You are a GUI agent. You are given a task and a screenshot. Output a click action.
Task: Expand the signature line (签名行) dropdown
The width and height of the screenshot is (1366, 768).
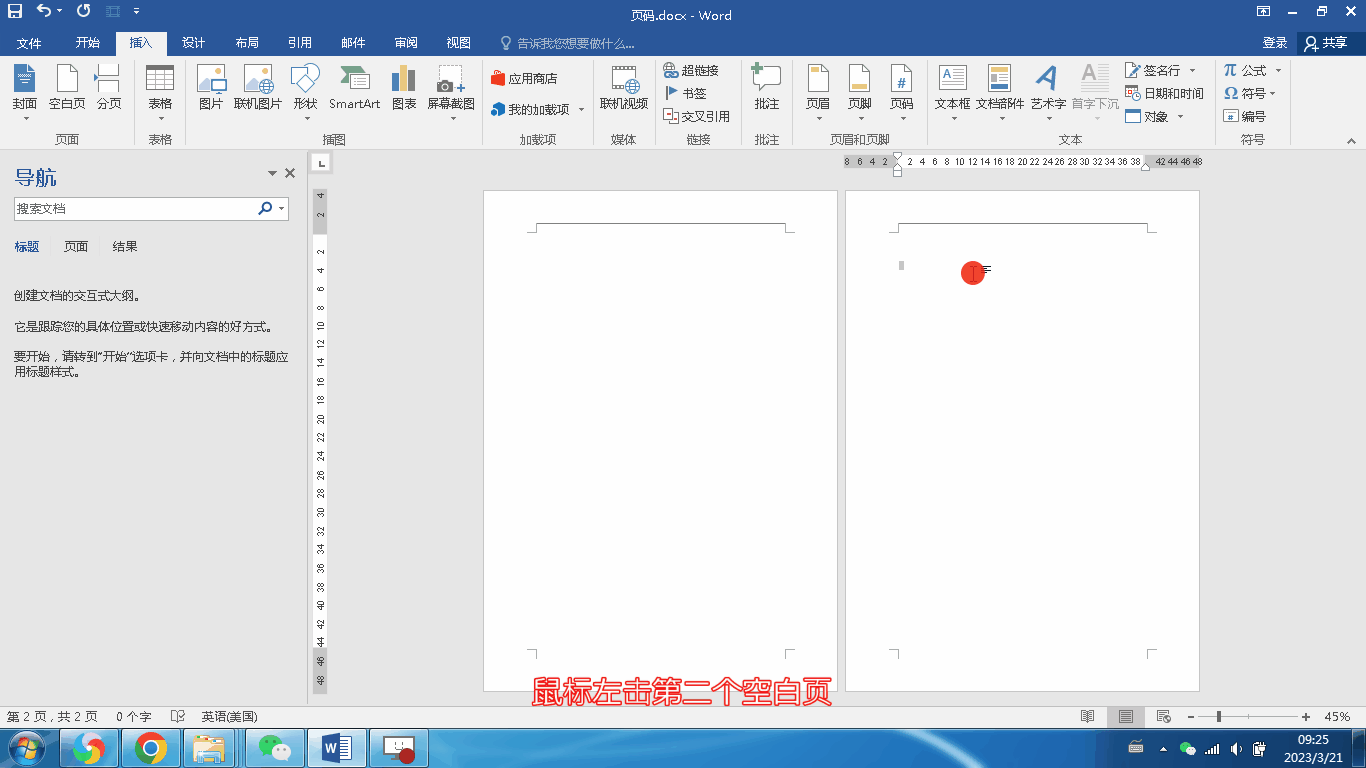click(1192, 70)
